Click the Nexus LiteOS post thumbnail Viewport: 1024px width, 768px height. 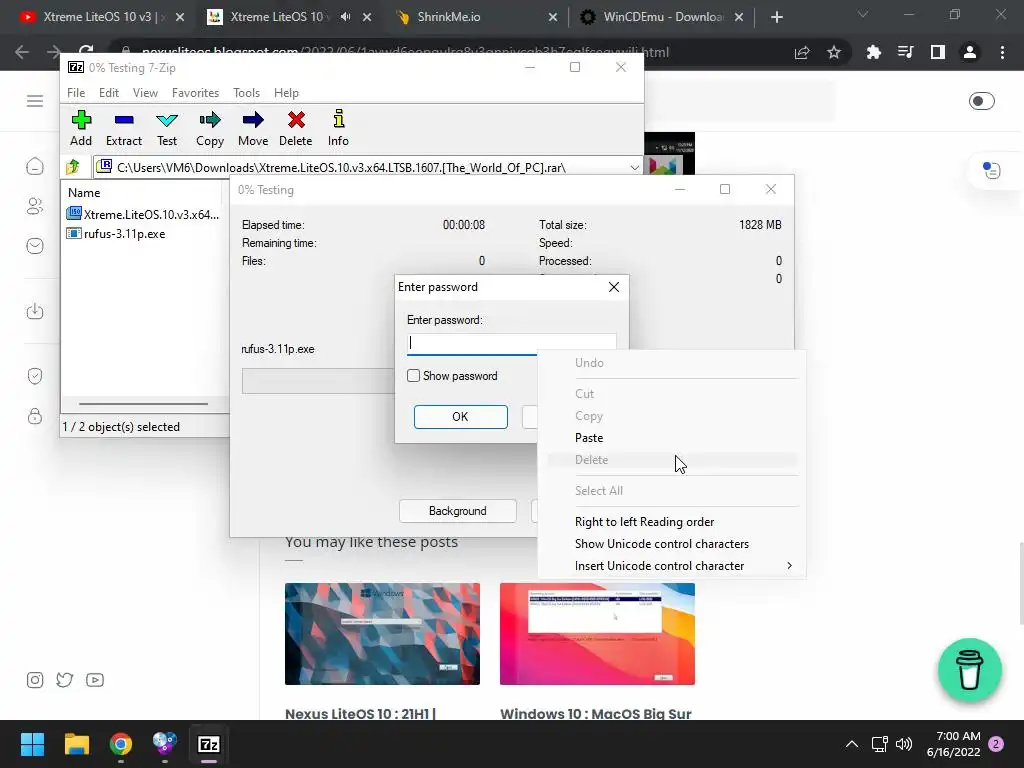382,633
